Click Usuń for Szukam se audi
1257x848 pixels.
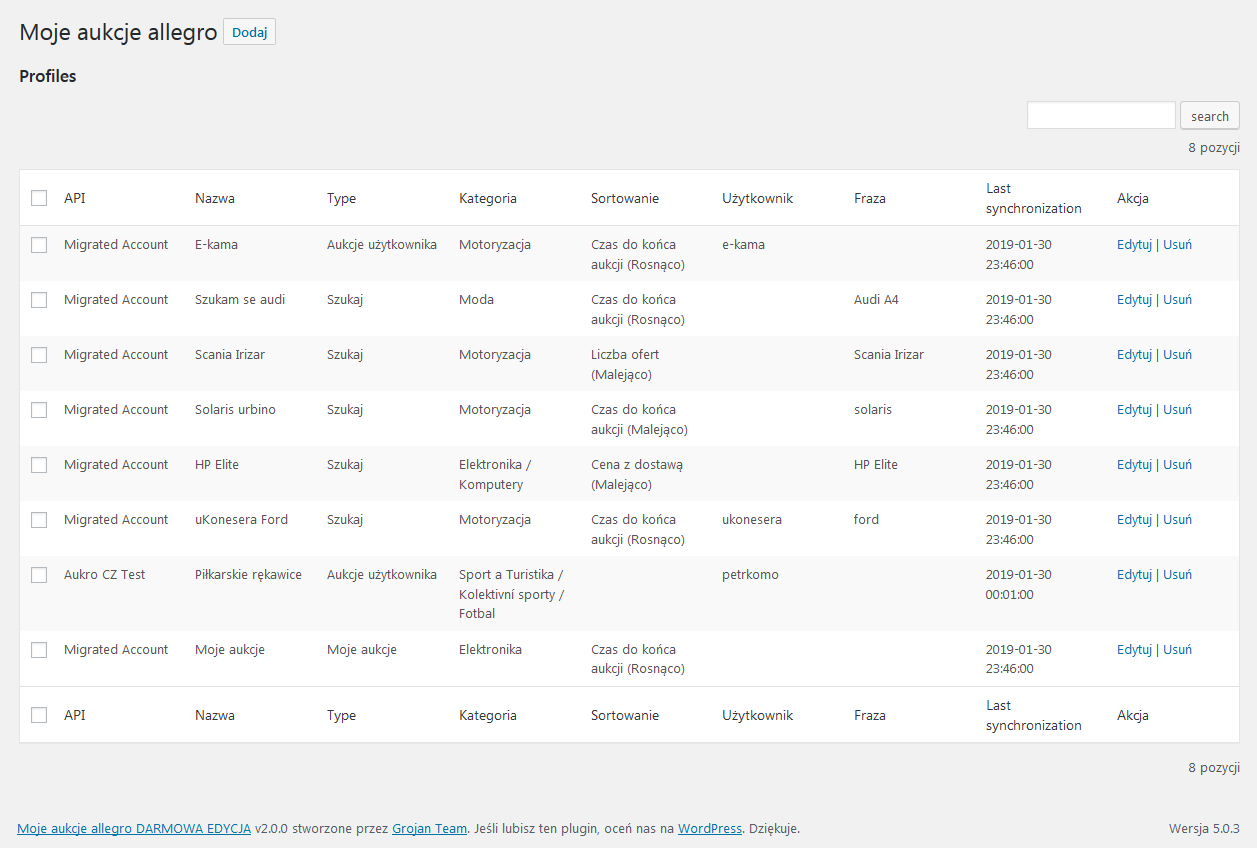pyautogui.click(x=1177, y=300)
